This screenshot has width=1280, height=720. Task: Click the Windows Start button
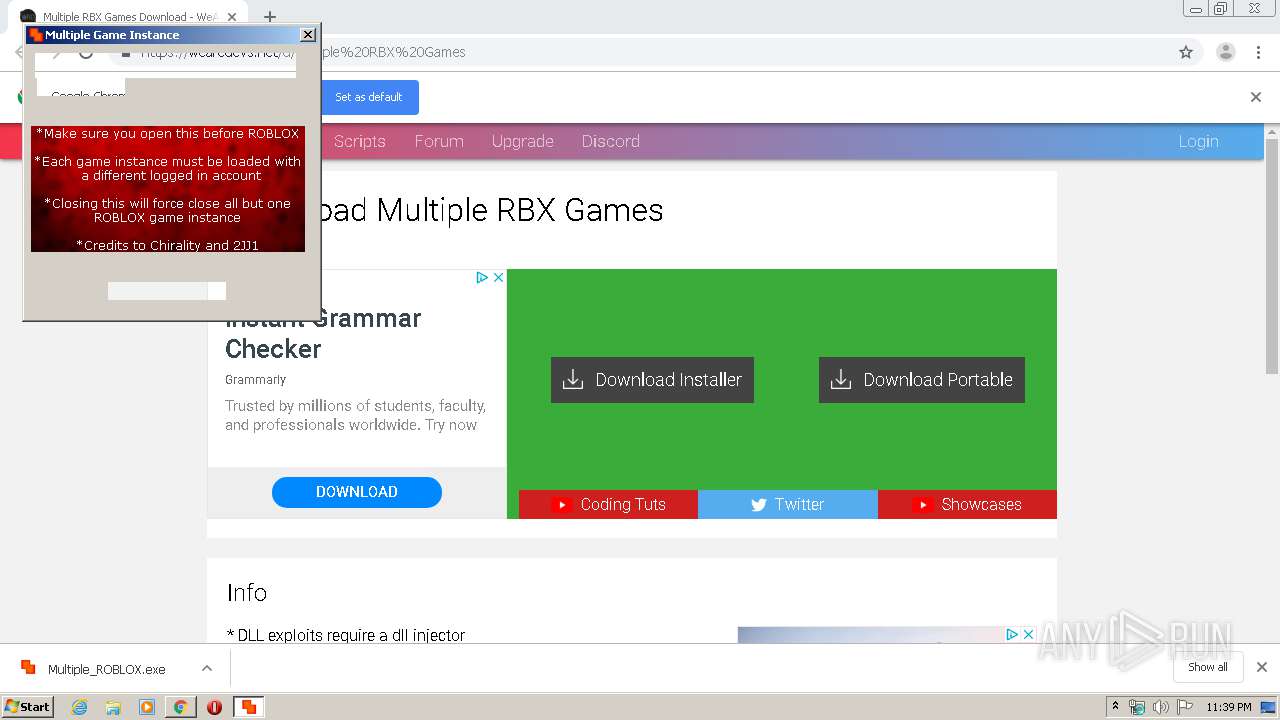pyautogui.click(x=27, y=706)
